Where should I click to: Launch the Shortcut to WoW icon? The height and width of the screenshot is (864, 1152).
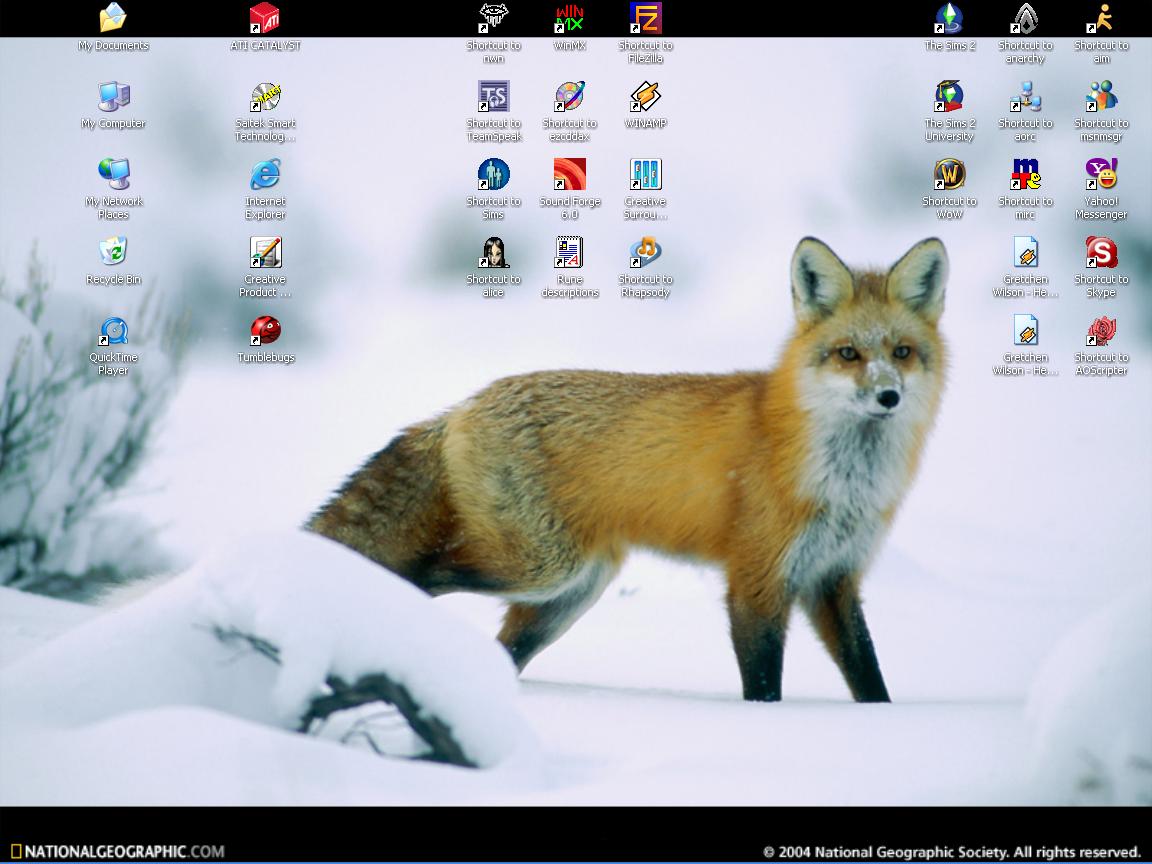[x=949, y=175]
